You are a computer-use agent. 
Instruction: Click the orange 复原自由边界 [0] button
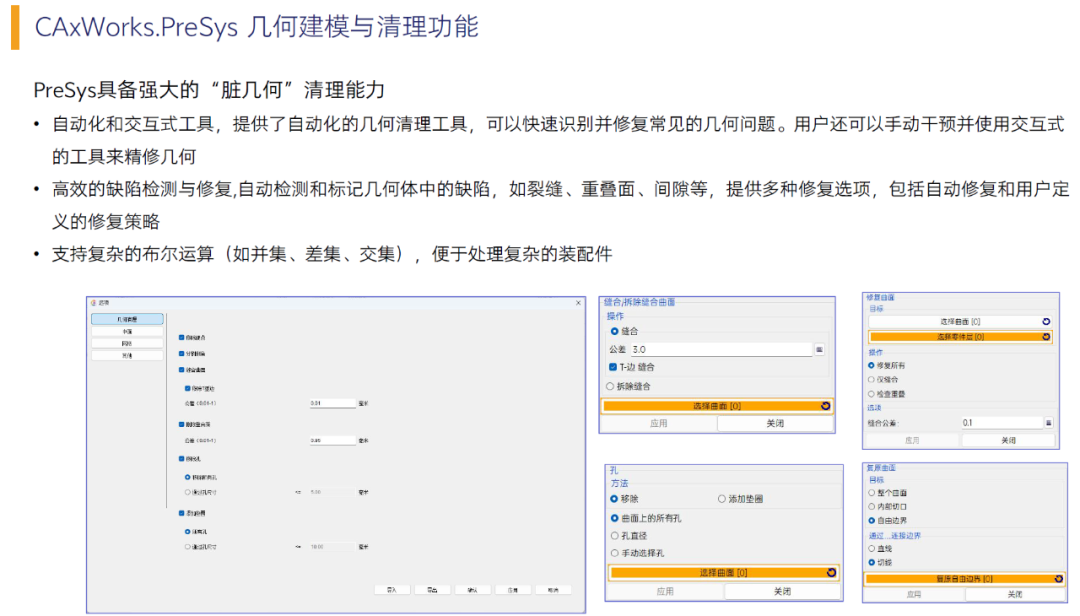pos(964,579)
